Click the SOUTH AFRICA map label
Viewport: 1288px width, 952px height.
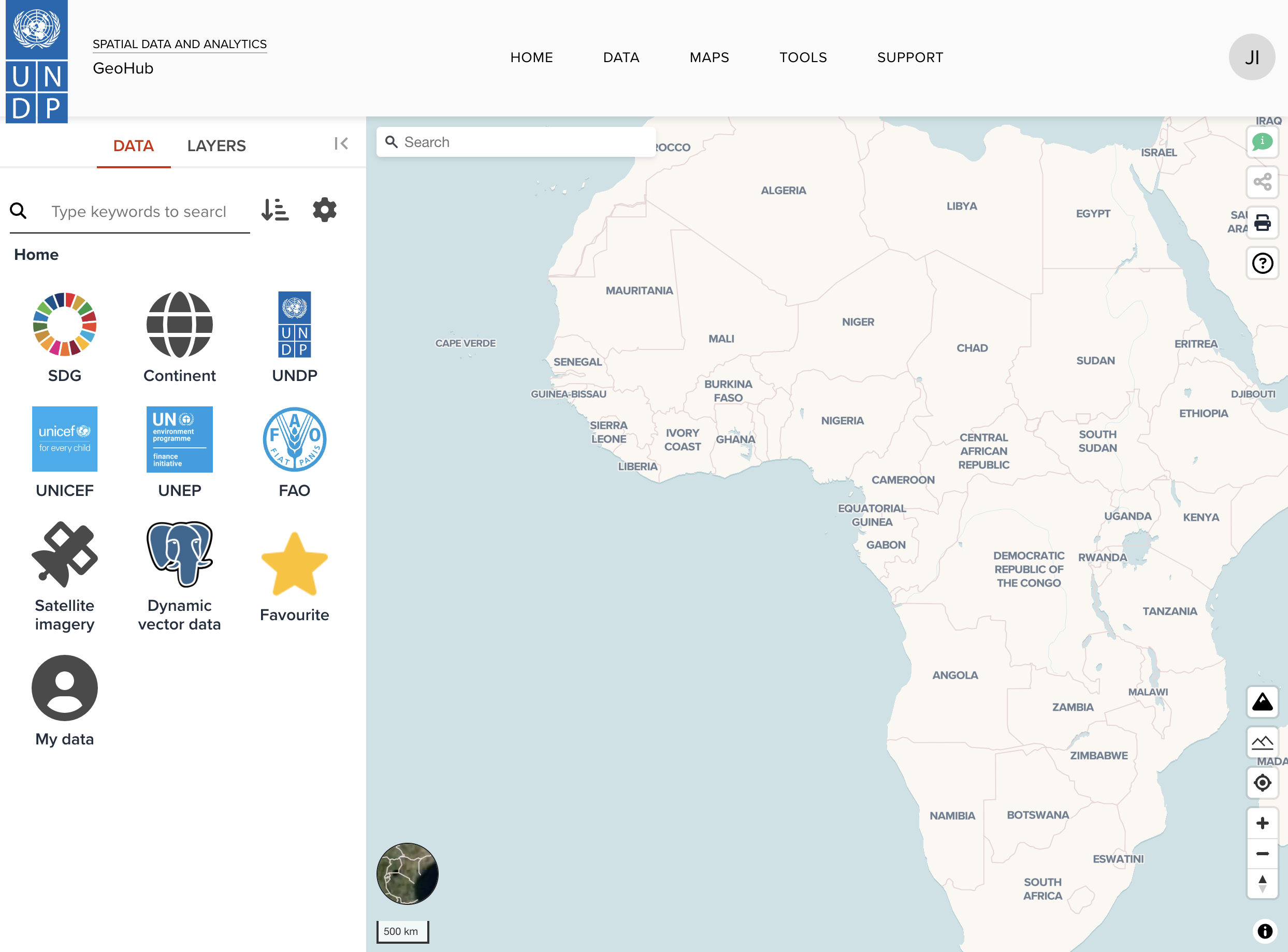[1043, 889]
